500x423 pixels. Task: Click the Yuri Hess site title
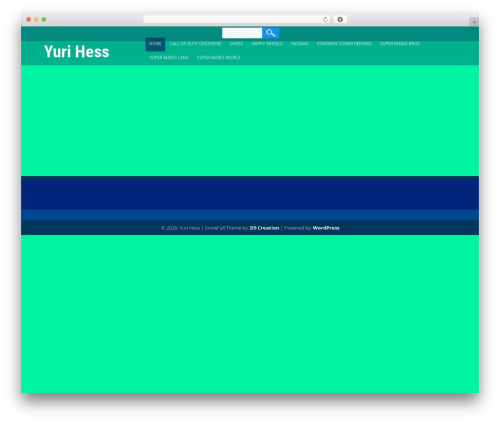tap(77, 52)
